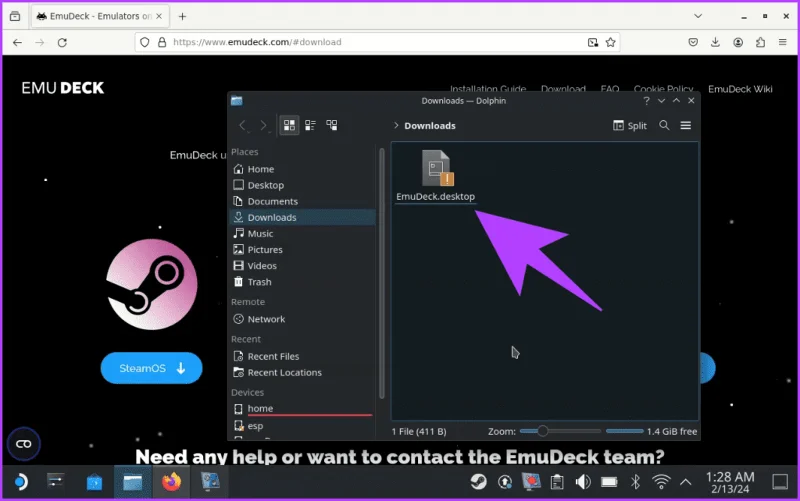This screenshot has height=501, width=800.
Task: Open the application launcher in taskbar
Action: click(20, 482)
